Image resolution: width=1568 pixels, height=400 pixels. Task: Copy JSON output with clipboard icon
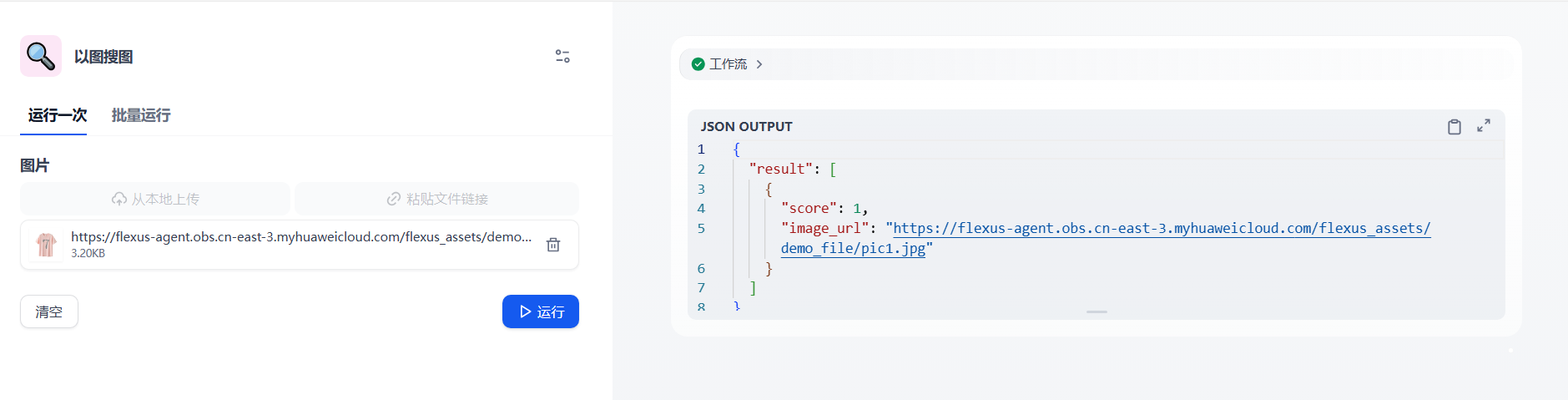(1455, 127)
